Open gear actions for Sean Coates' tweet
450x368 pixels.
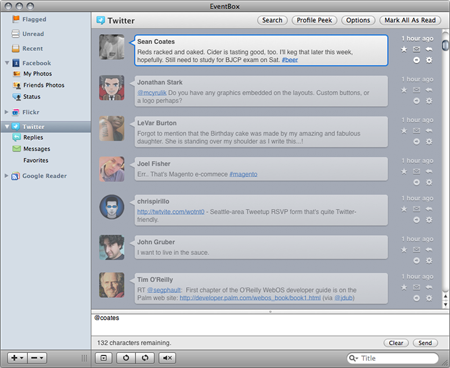pyautogui.click(x=429, y=60)
